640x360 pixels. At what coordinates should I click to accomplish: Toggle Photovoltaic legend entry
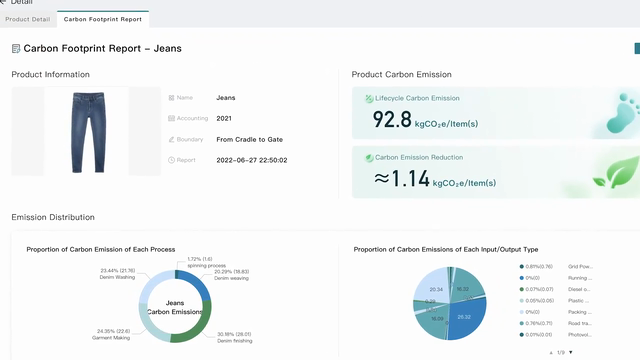(556, 335)
